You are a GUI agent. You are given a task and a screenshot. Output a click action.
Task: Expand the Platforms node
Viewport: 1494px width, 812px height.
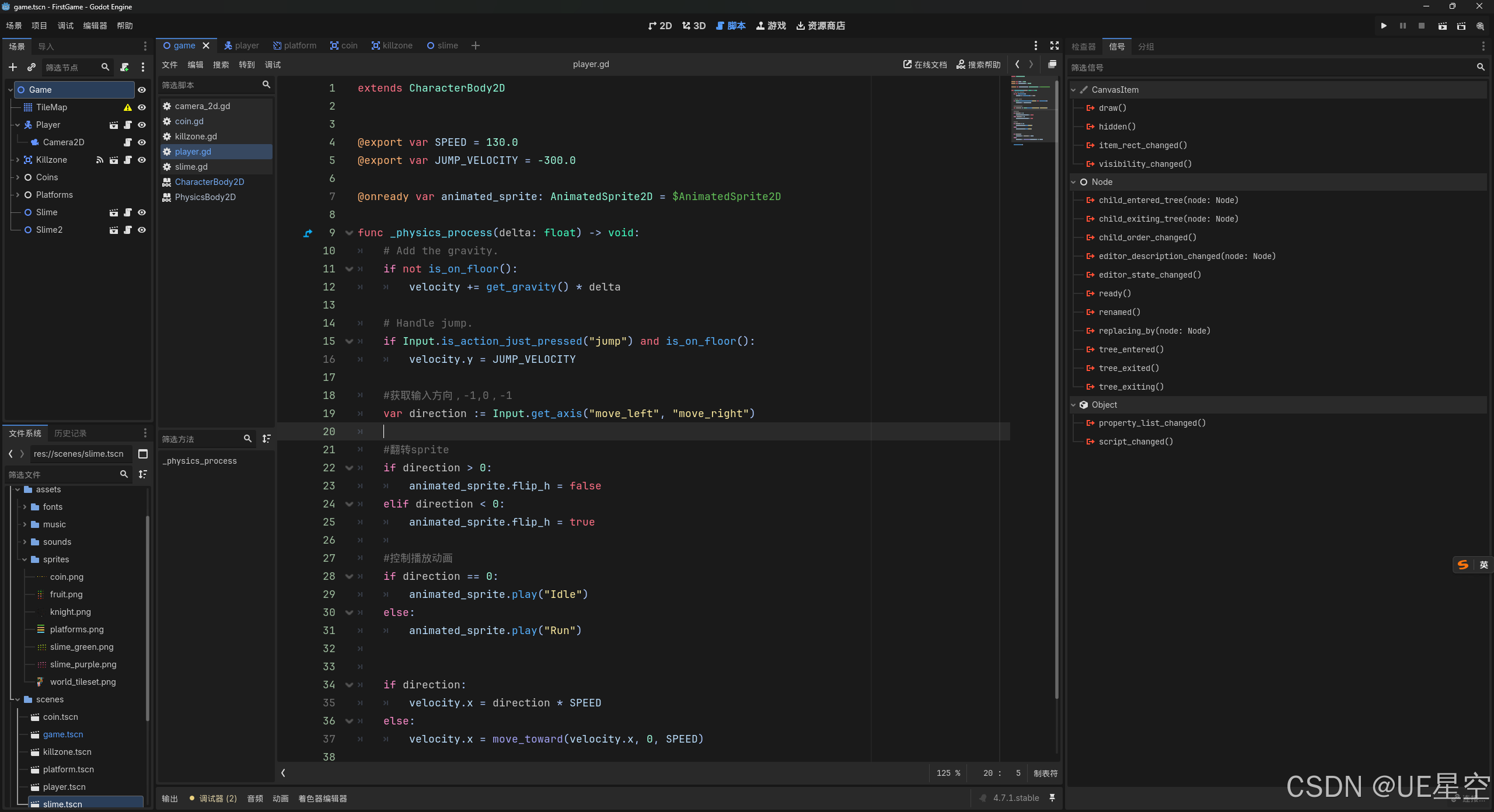18,195
